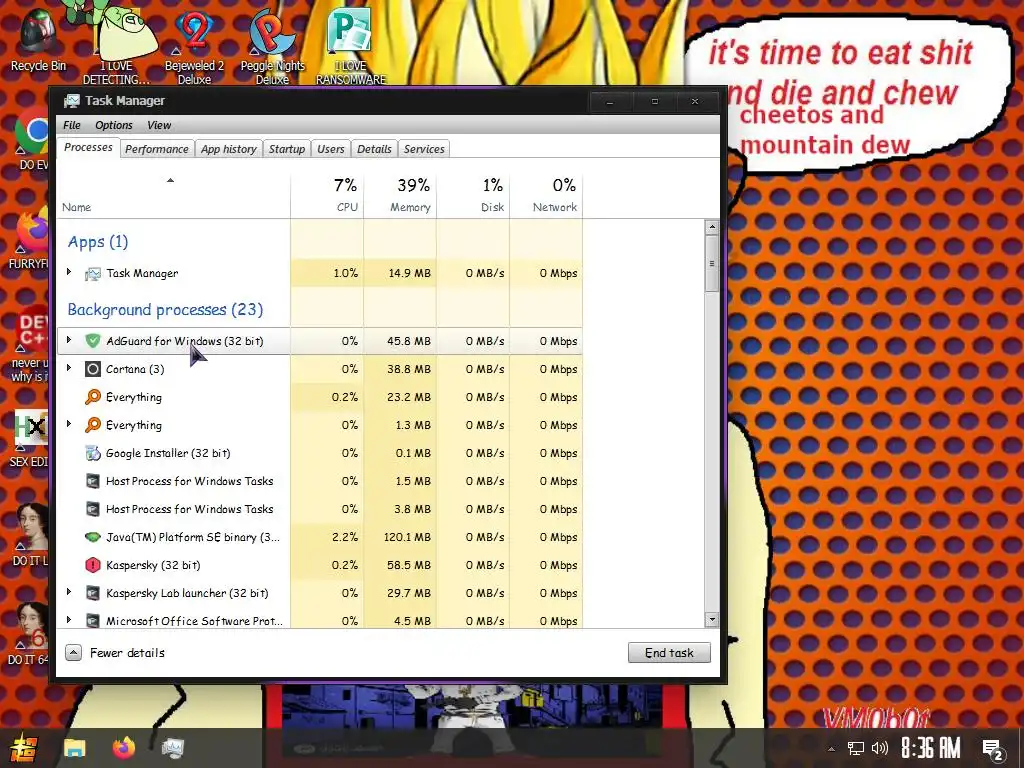Click the Task Manager process icon
Viewport: 1024px width, 768px height.
pos(93,274)
